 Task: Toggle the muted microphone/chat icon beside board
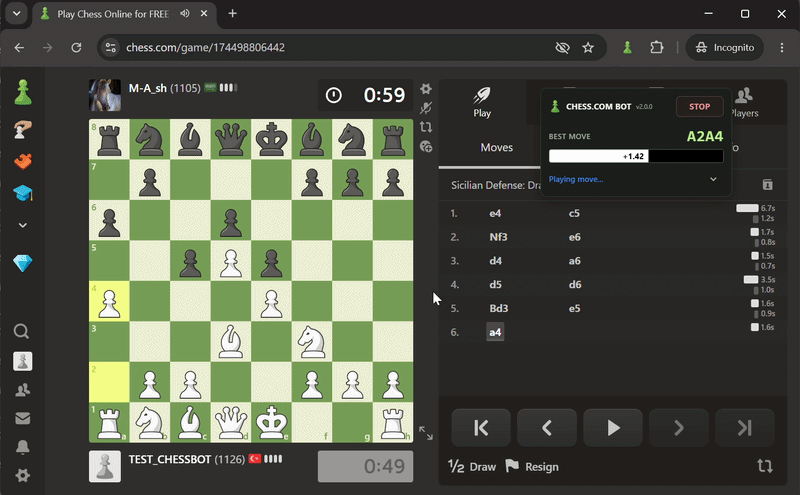click(x=426, y=108)
